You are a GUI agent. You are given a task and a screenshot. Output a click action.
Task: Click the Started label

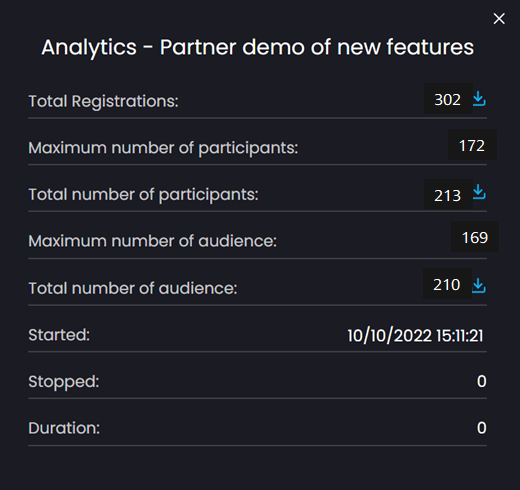pyautogui.click(x=59, y=335)
